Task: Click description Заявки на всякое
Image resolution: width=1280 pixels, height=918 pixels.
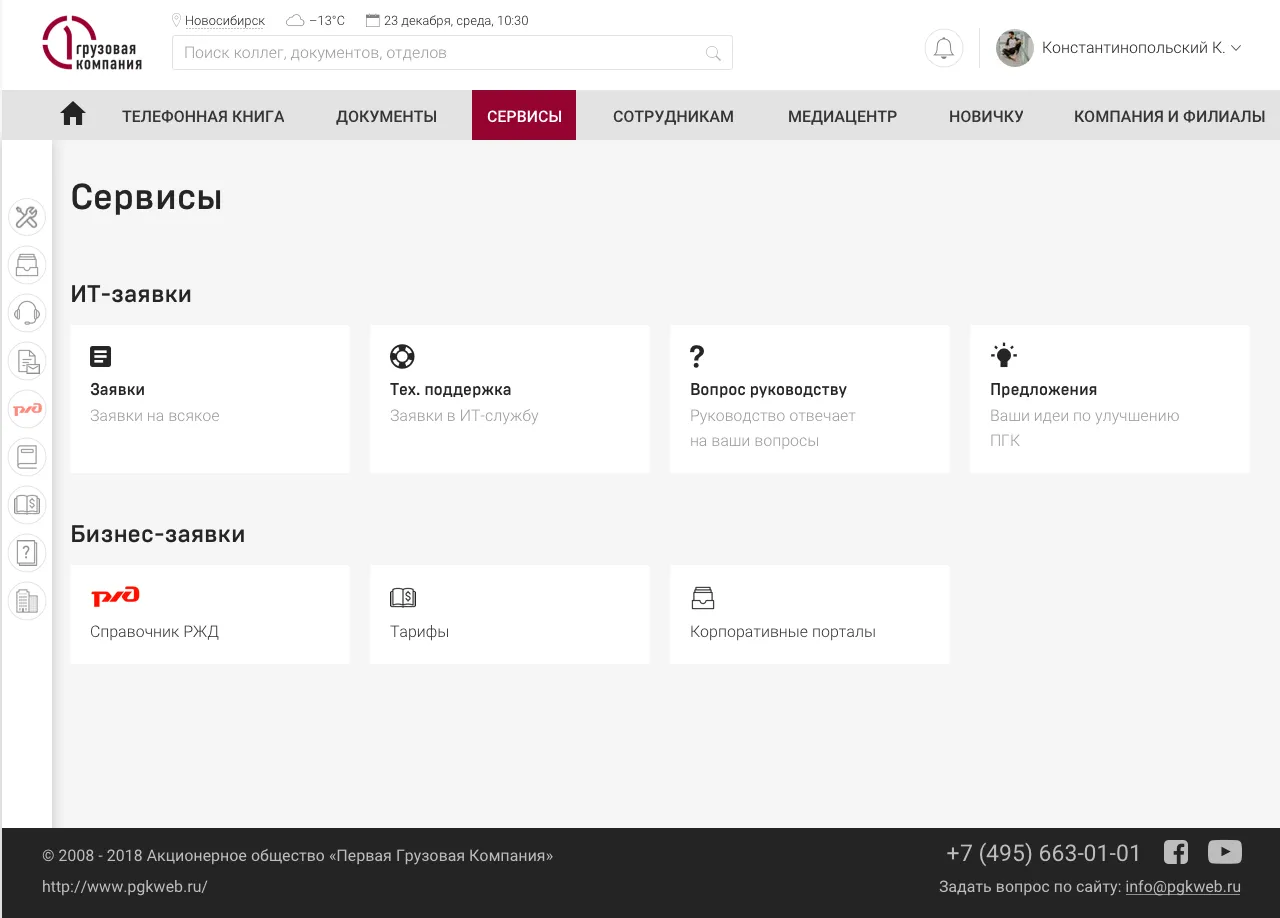Action: (x=154, y=416)
